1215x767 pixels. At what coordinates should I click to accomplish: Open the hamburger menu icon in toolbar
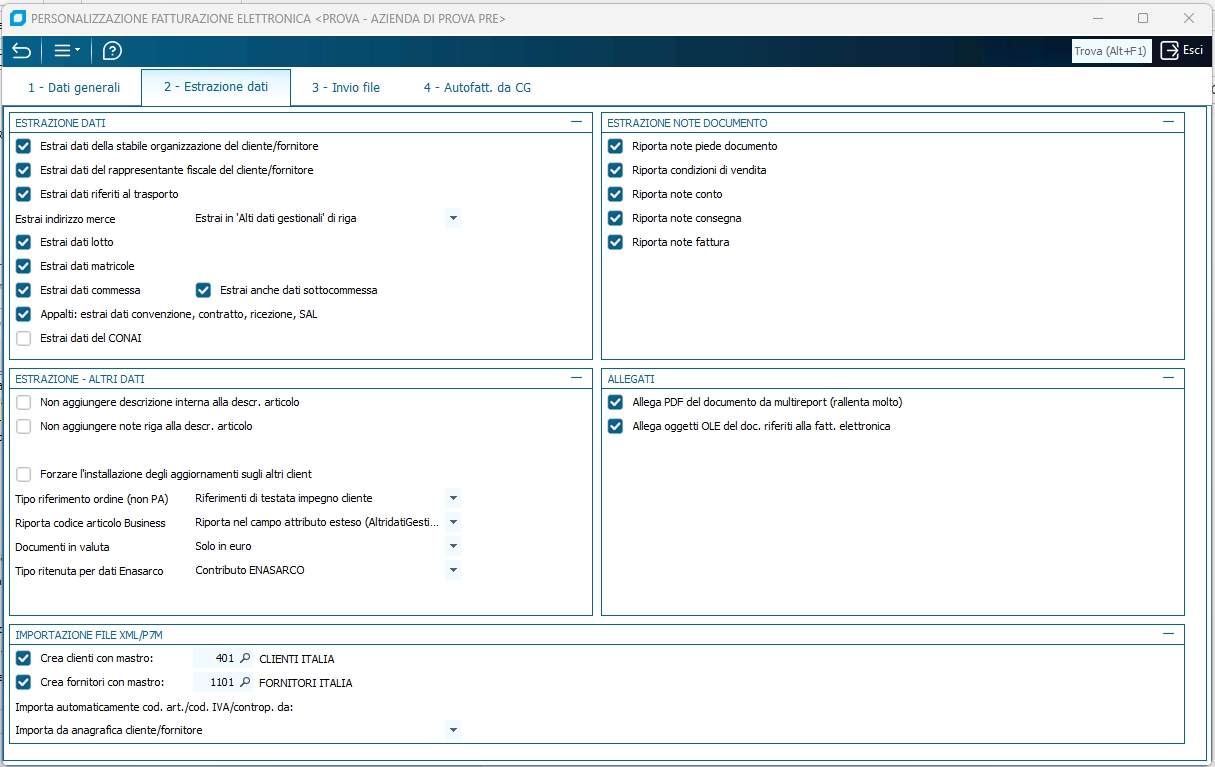(x=66, y=51)
